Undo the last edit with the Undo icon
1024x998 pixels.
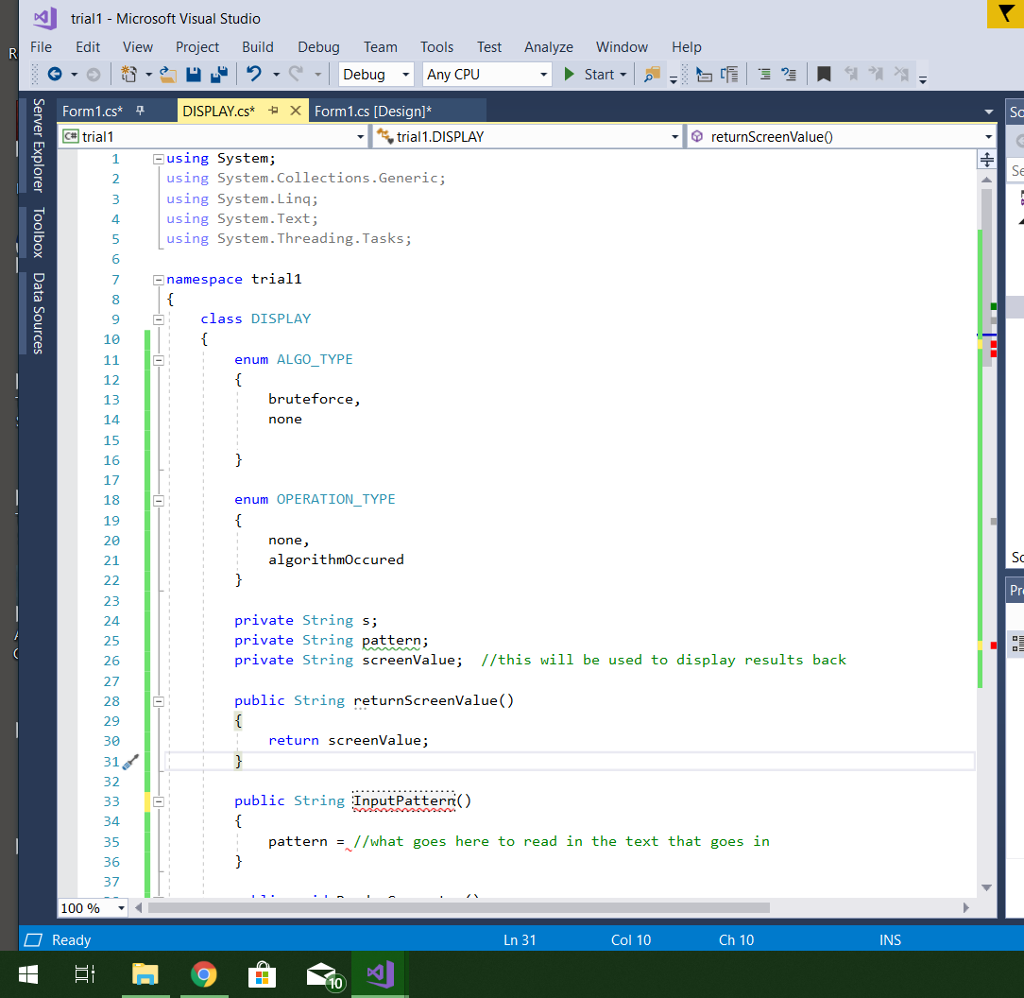click(256, 74)
